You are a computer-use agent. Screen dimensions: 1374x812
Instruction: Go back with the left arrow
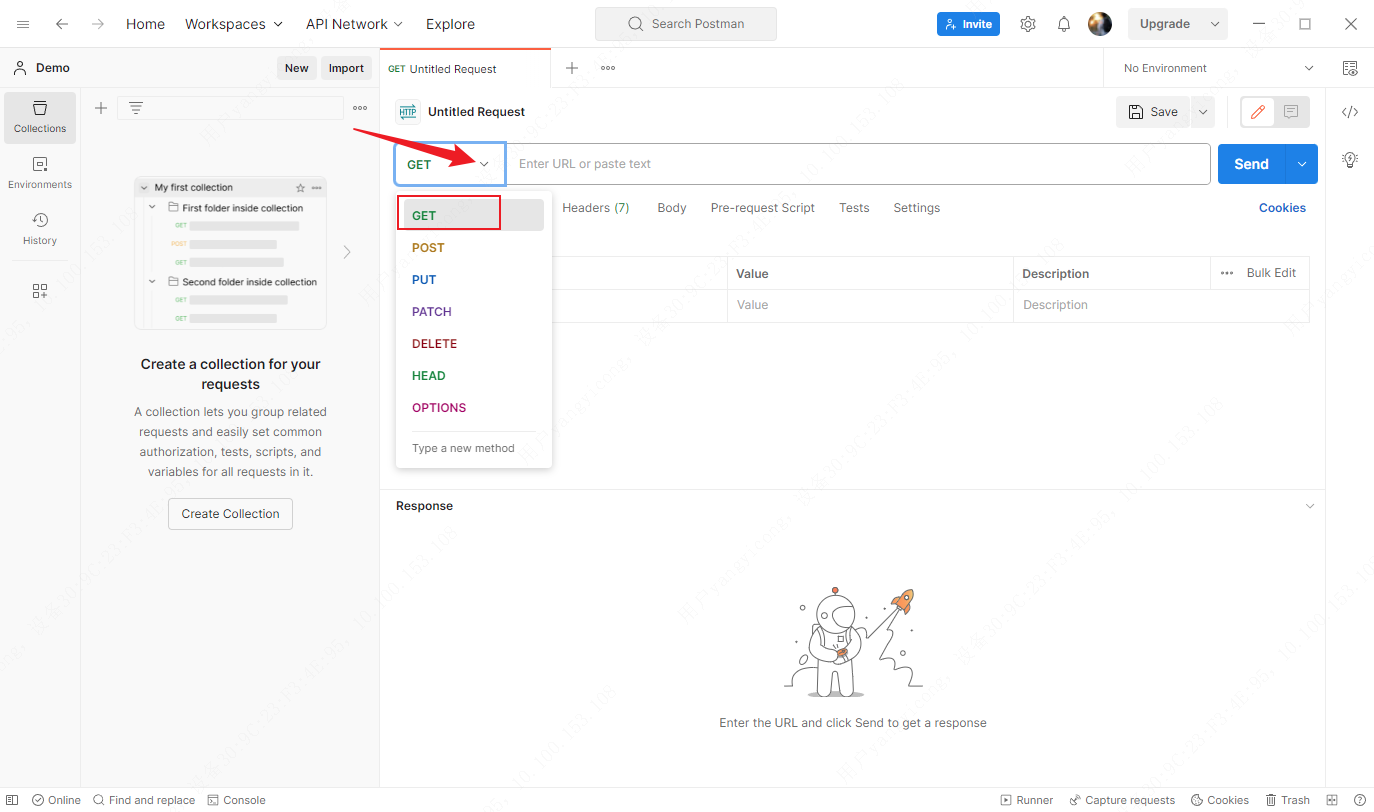click(62, 24)
